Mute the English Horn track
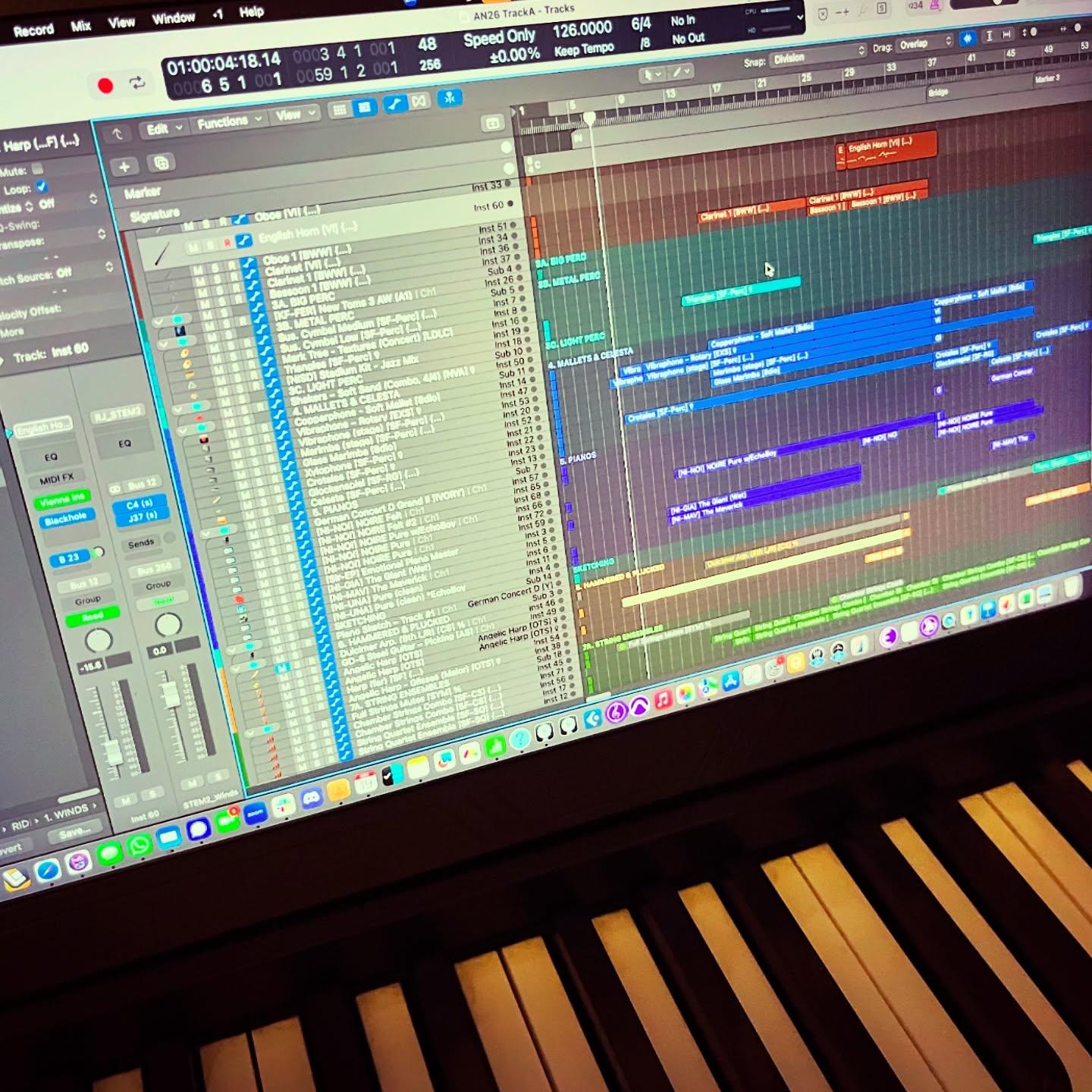This screenshot has width=1092, height=1092. pyautogui.click(x=194, y=248)
